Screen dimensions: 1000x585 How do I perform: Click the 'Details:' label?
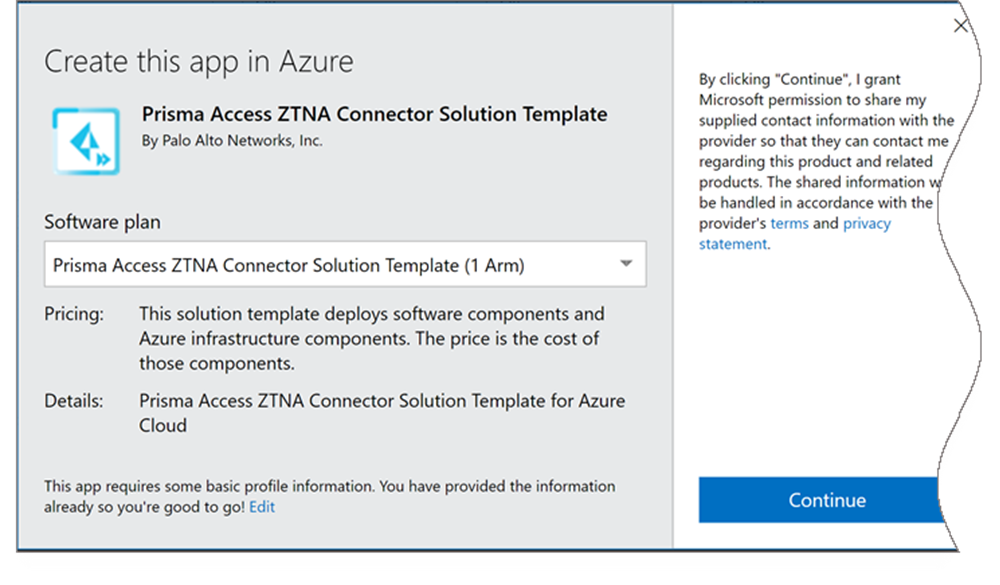pyautogui.click(x=73, y=401)
